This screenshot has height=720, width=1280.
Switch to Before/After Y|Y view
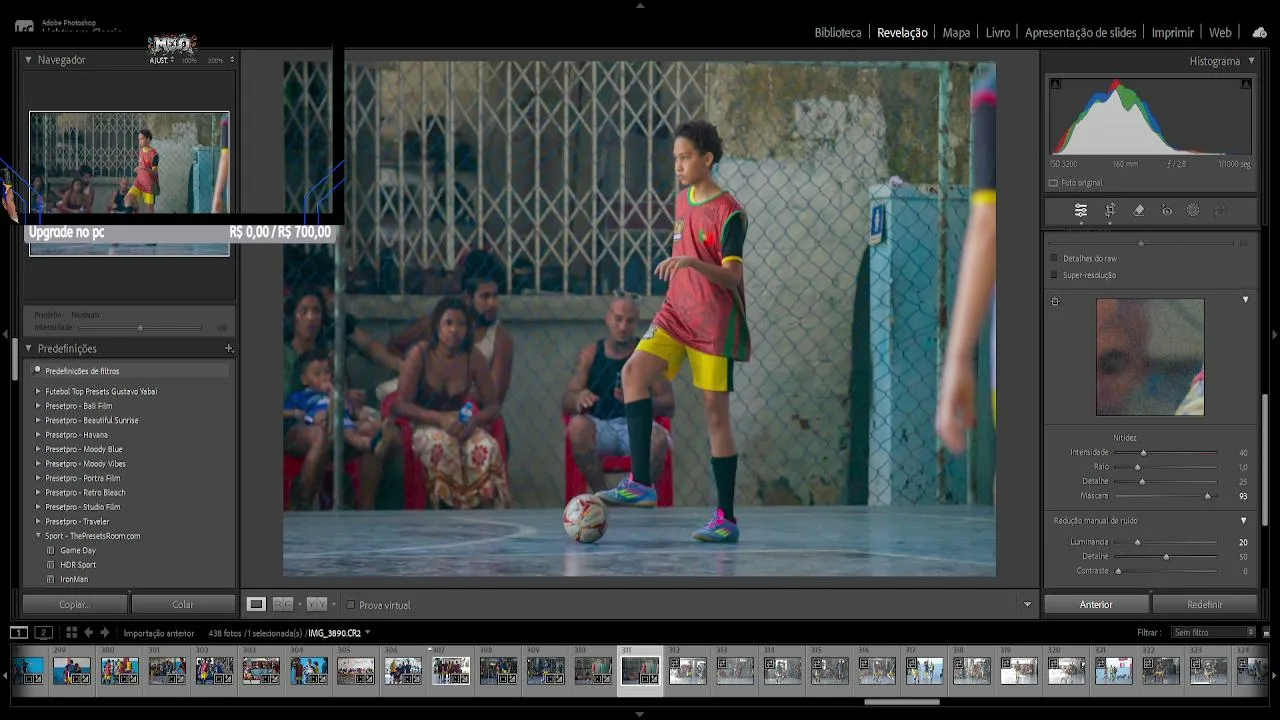[316, 604]
